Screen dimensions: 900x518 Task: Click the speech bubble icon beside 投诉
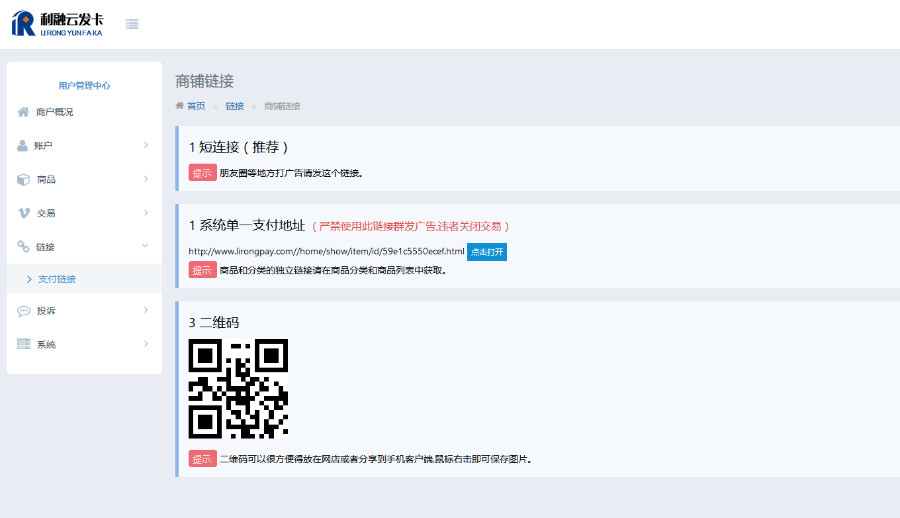24,311
